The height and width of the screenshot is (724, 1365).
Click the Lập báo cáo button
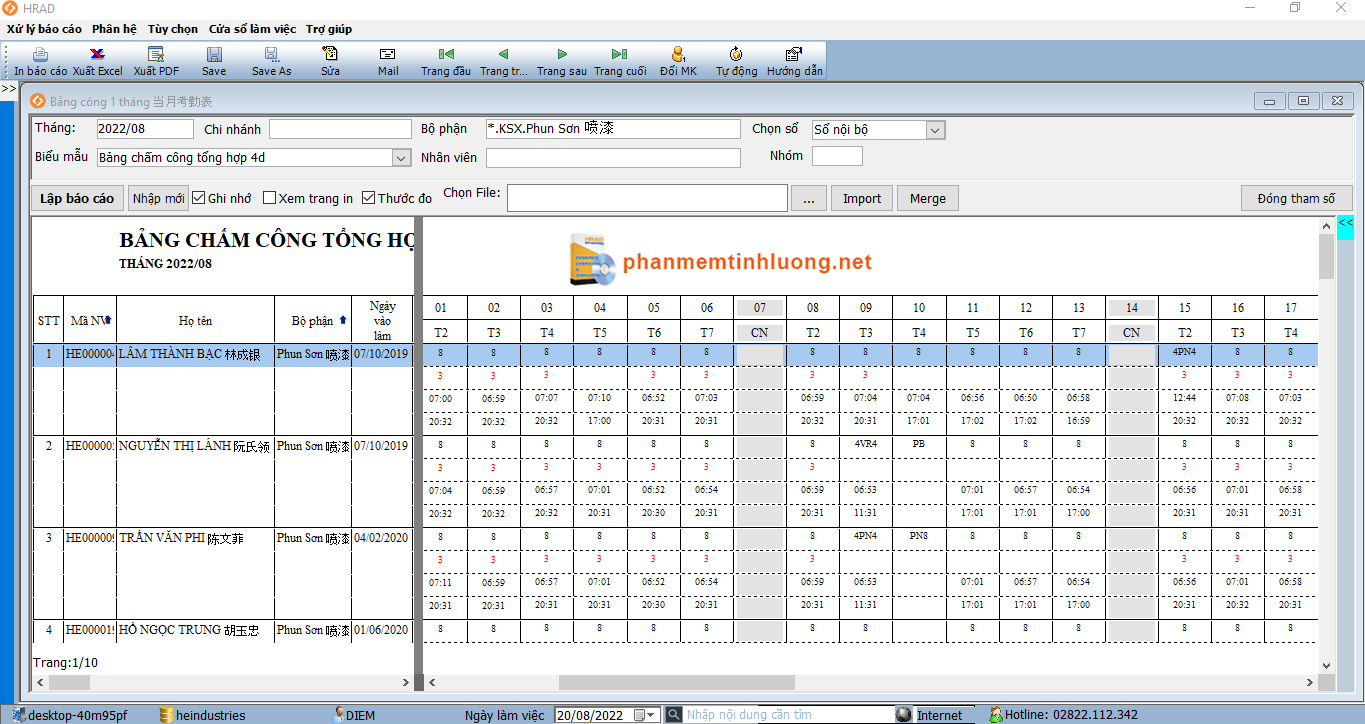click(x=77, y=198)
